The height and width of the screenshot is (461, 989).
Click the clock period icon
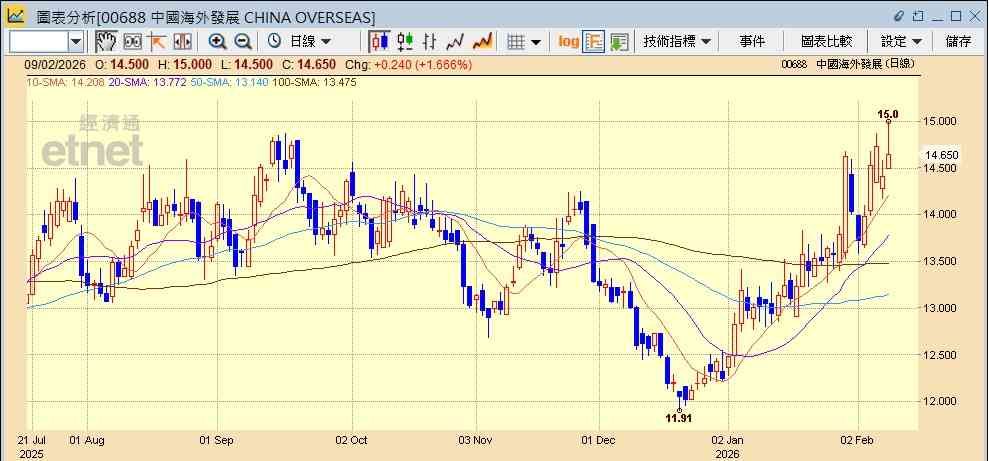[274, 42]
